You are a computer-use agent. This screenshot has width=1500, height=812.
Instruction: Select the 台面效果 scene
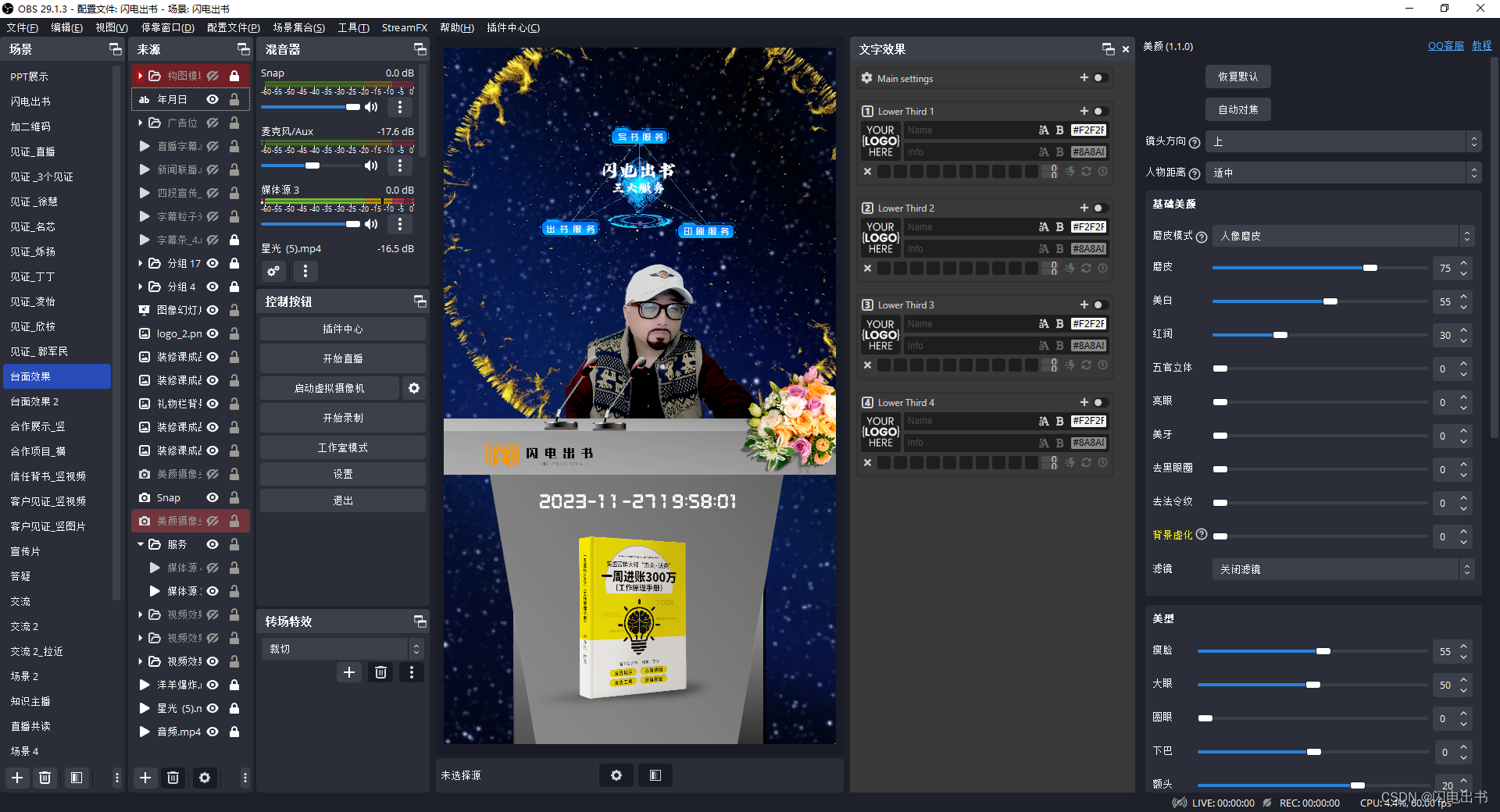pyautogui.click(x=57, y=376)
